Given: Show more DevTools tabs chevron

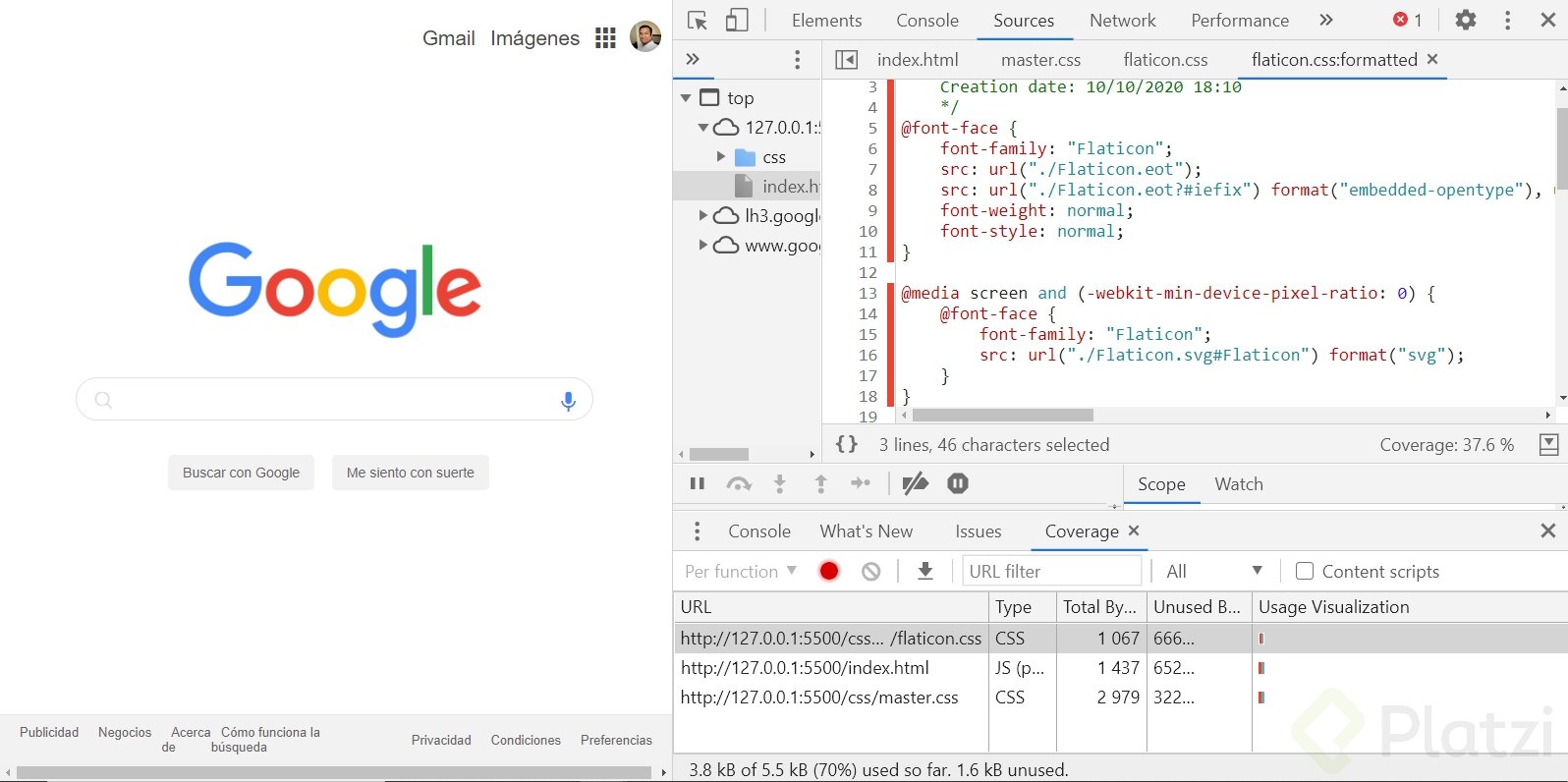Looking at the screenshot, I should tap(1326, 20).
